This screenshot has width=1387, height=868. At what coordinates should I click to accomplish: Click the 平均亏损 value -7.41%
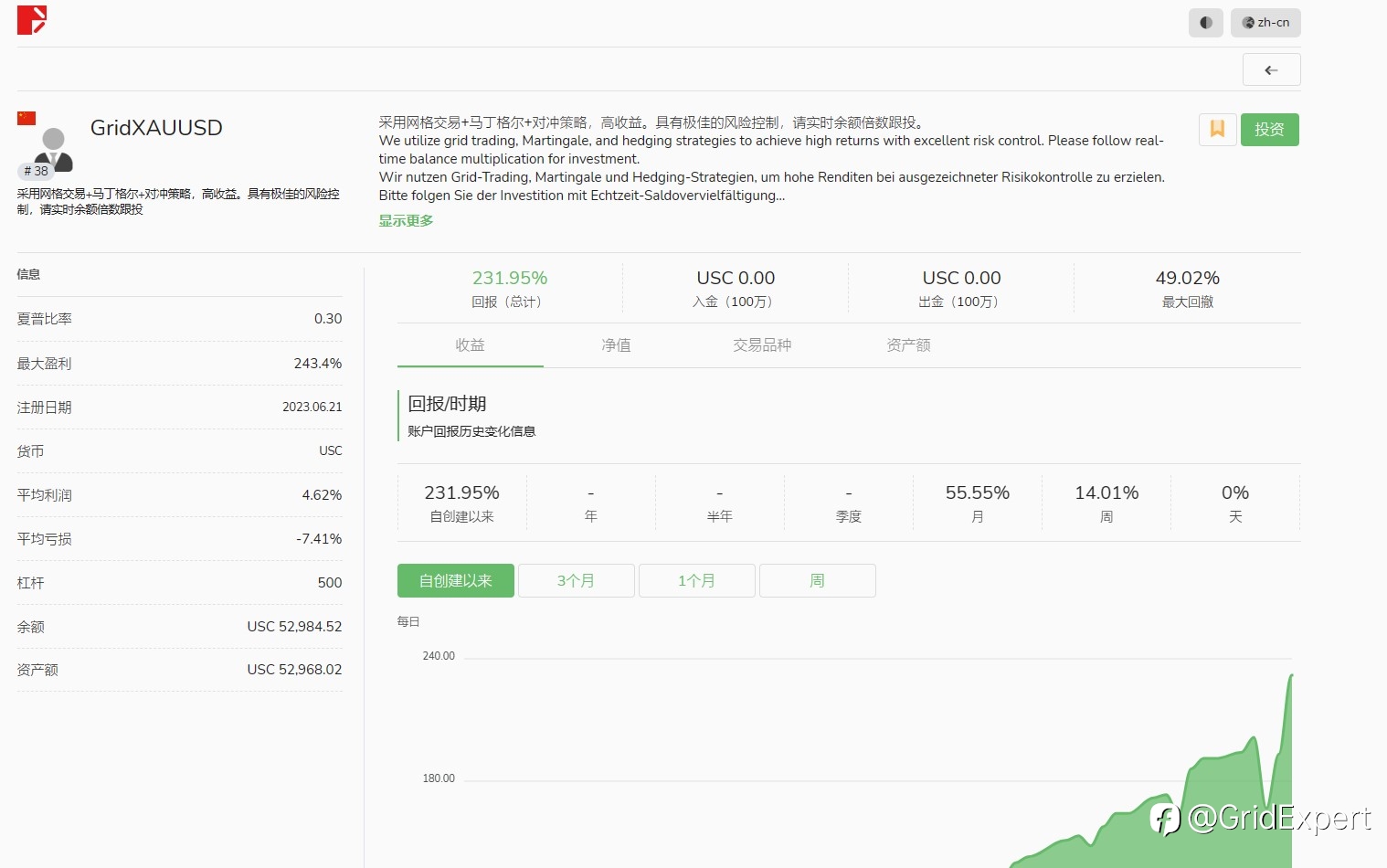coord(319,539)
